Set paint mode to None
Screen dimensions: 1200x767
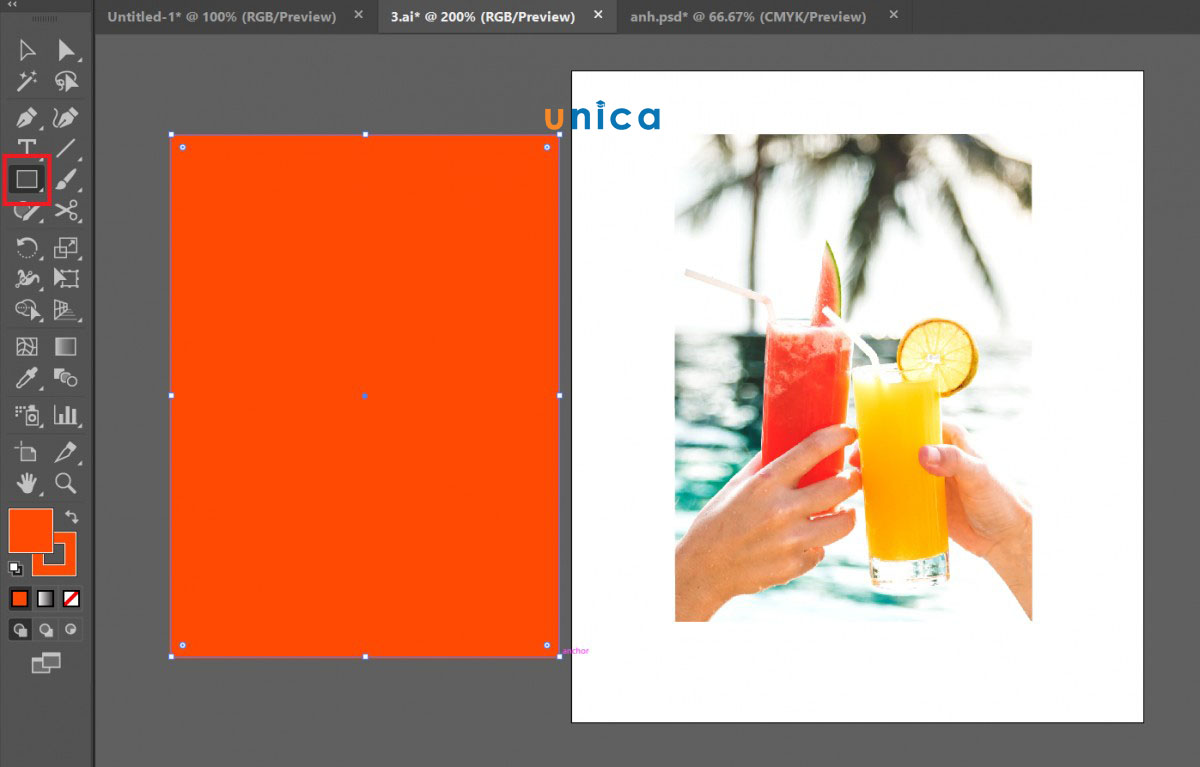(71, 599)
